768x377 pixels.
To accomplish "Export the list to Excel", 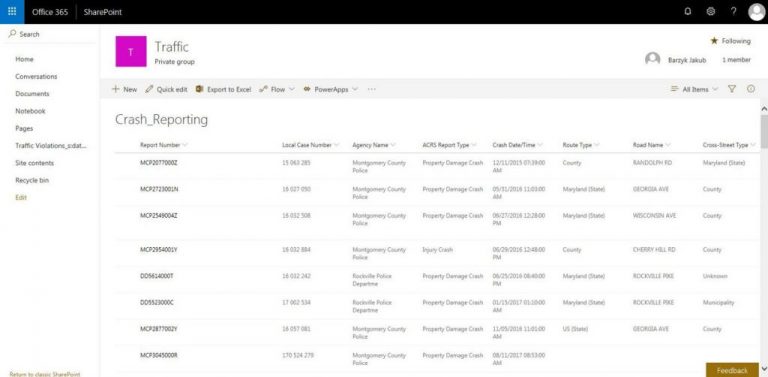I will (223, 89).
